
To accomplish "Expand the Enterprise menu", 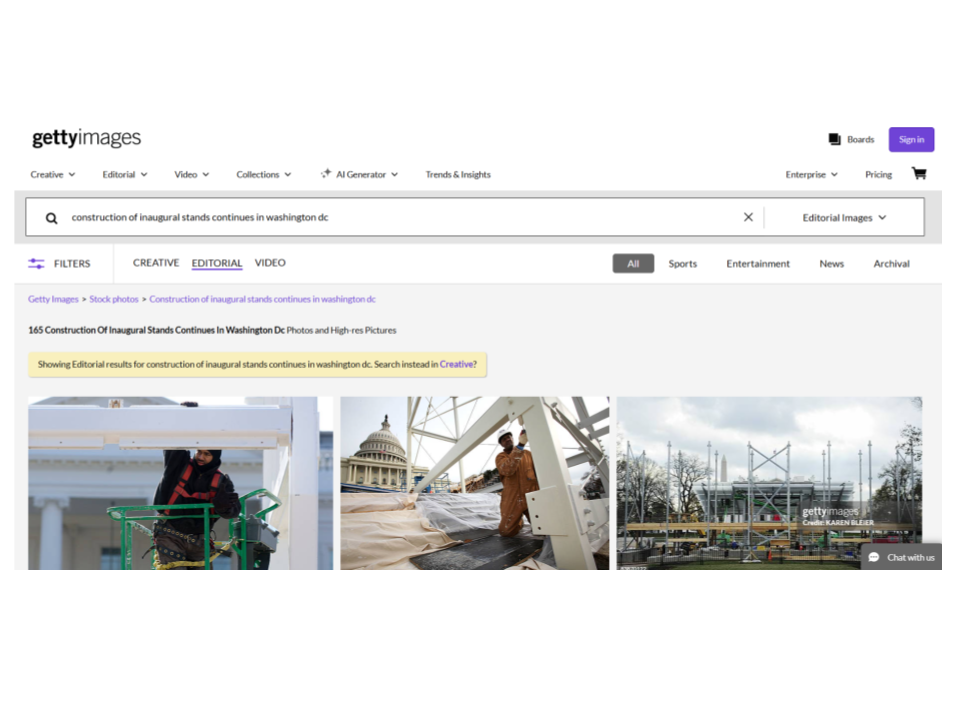I will tap(811, 175).
